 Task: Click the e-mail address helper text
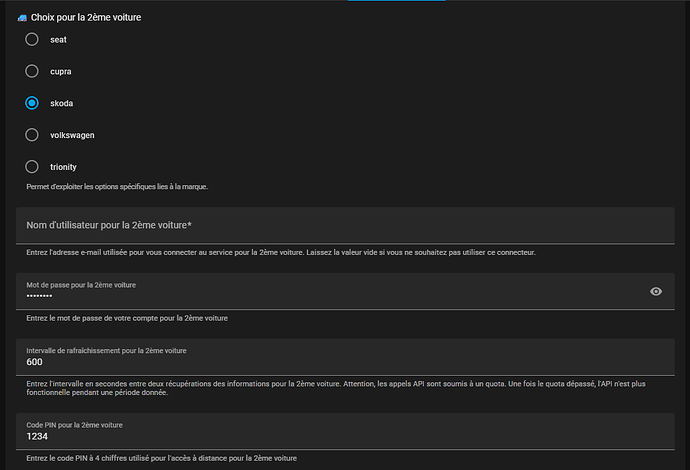pyautogui.click(x=281, y=252)
